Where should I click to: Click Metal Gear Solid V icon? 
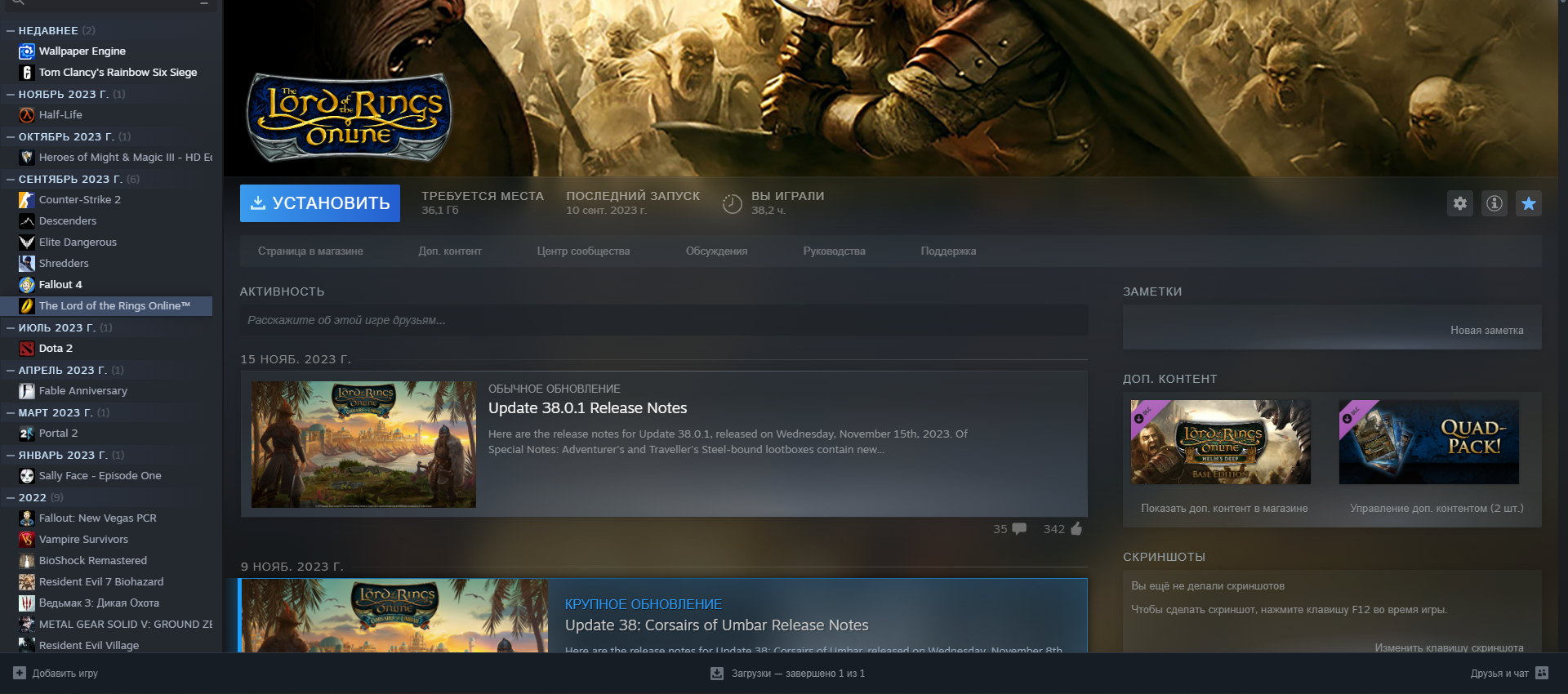click(27, 625)
